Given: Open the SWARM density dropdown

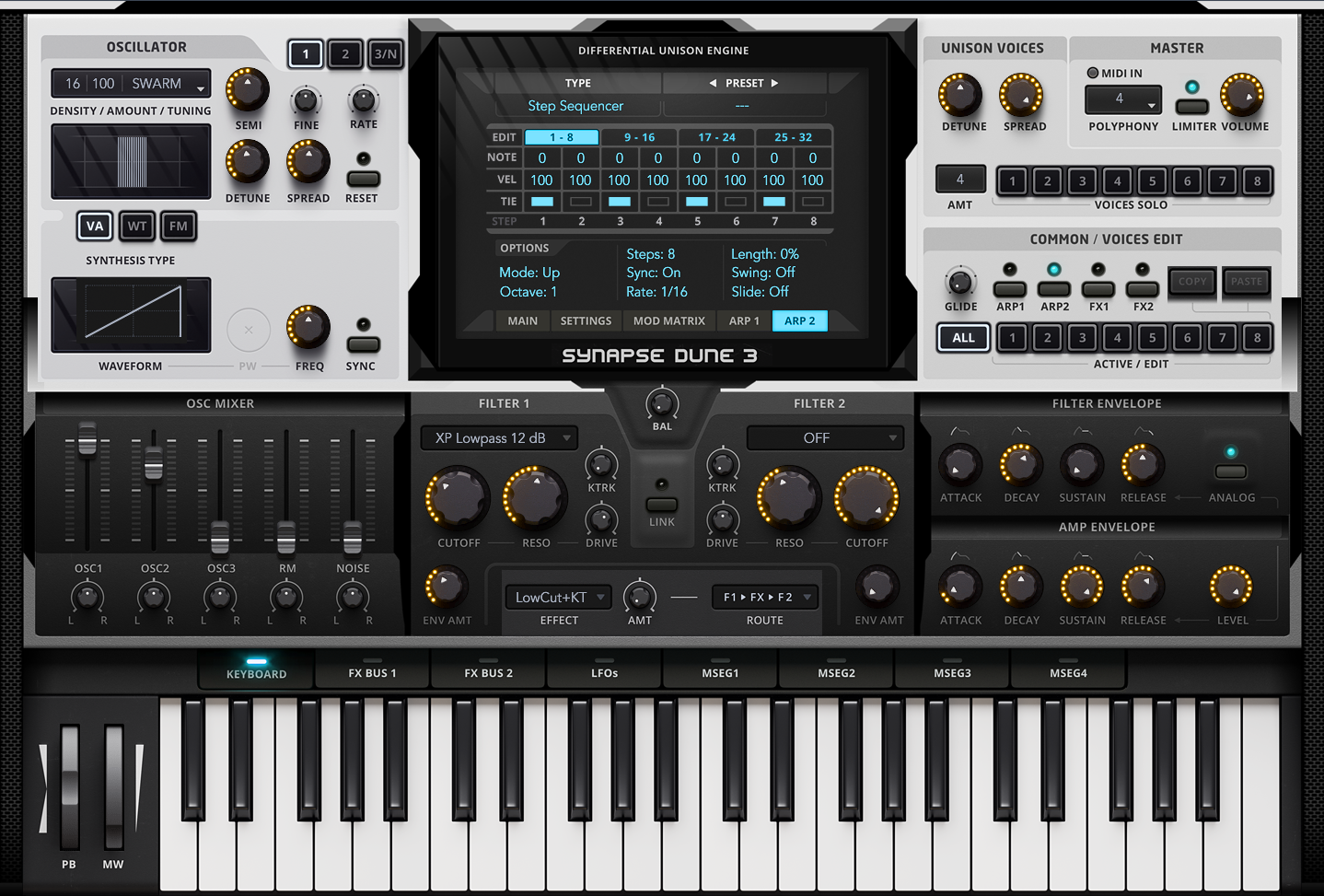Looking at the screenshot, I should click(x=131, y=84).
